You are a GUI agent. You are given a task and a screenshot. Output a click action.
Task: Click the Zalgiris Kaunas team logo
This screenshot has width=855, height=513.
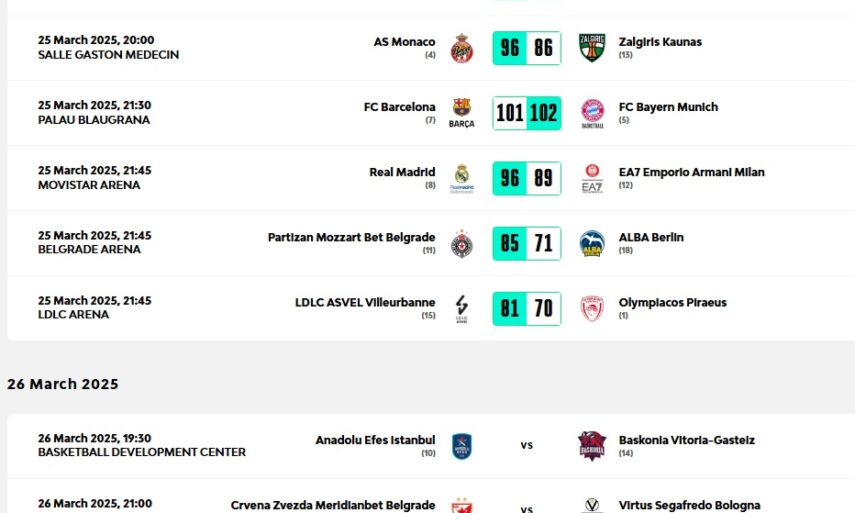point(592,48)
